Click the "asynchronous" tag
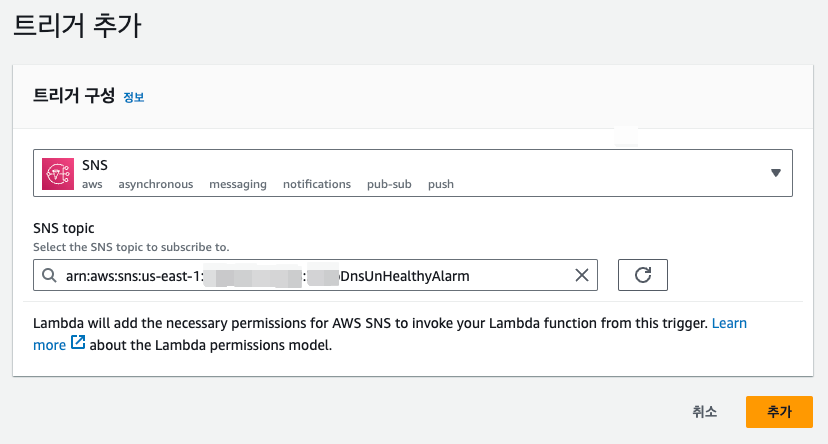The width and height of the screenshot is (828, 444). pos(156,184)
